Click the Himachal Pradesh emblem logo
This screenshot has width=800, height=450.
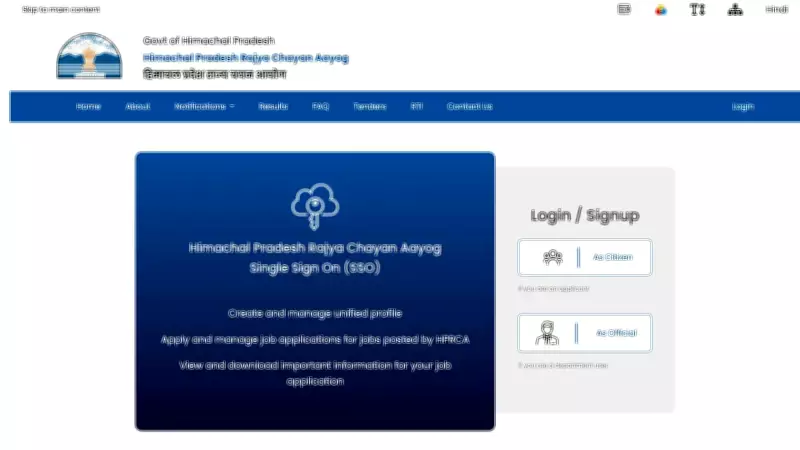89,56
